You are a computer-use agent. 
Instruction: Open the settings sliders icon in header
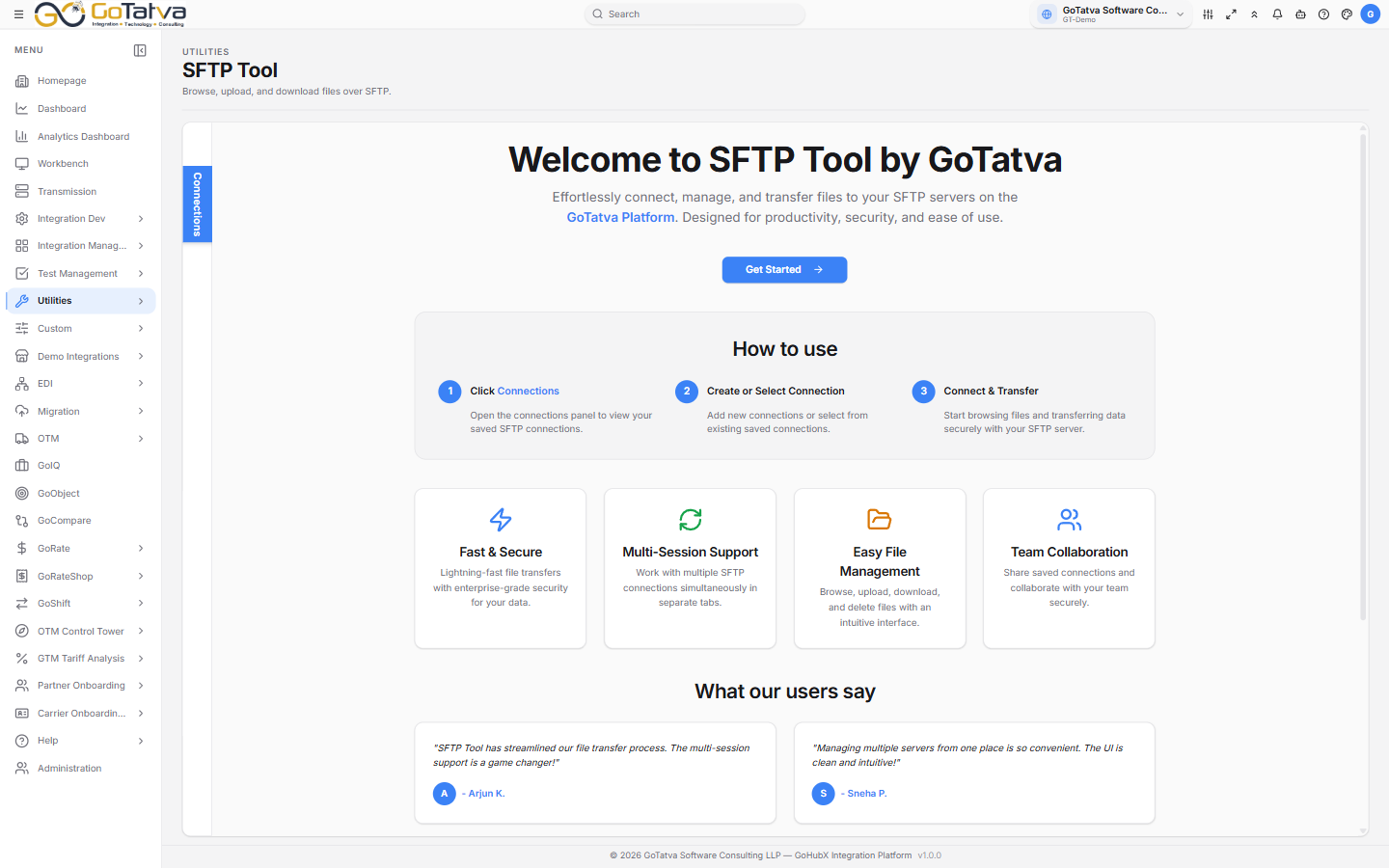click(x=1208, y=14)
